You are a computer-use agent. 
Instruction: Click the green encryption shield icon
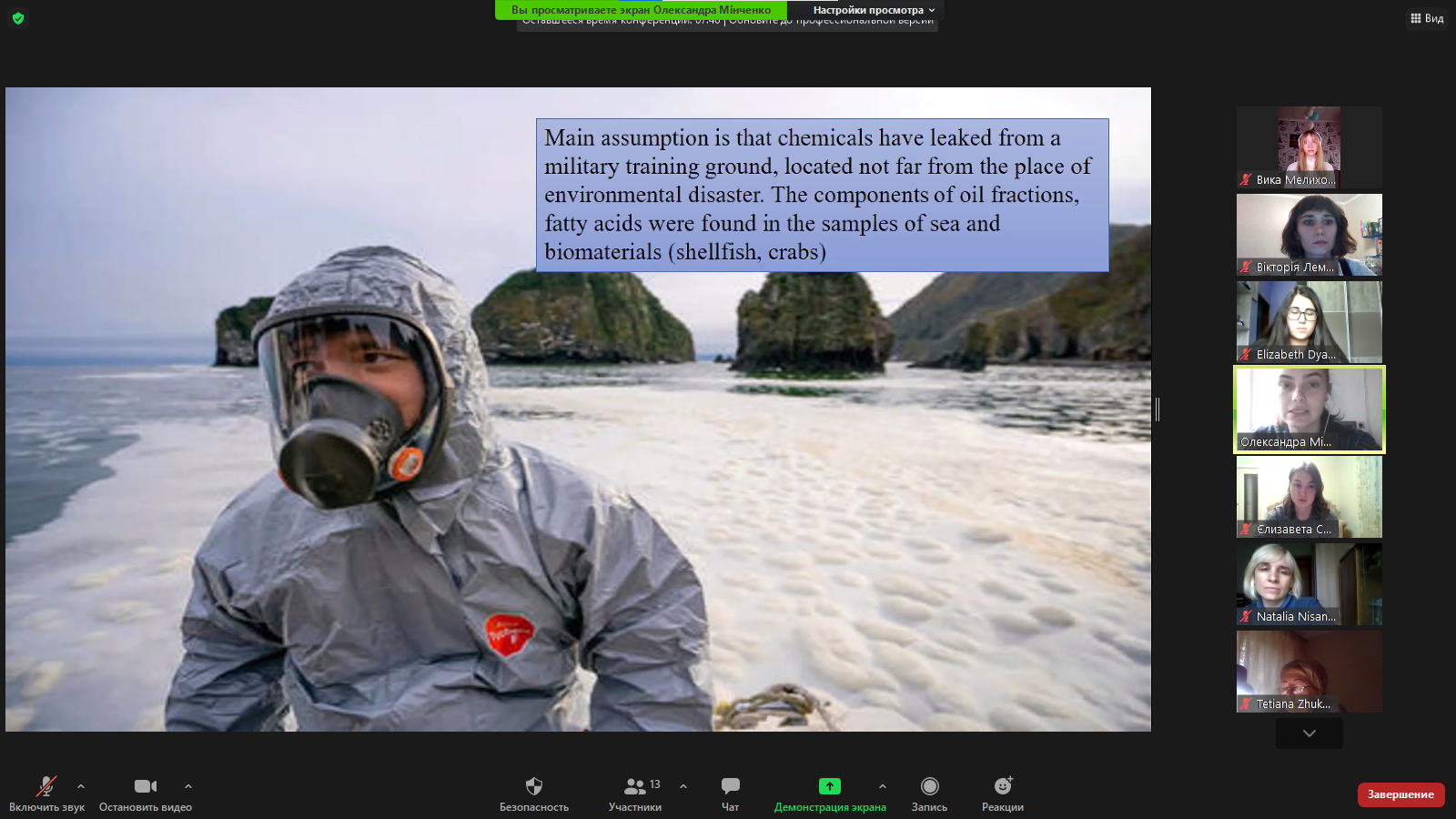point(18,18)
